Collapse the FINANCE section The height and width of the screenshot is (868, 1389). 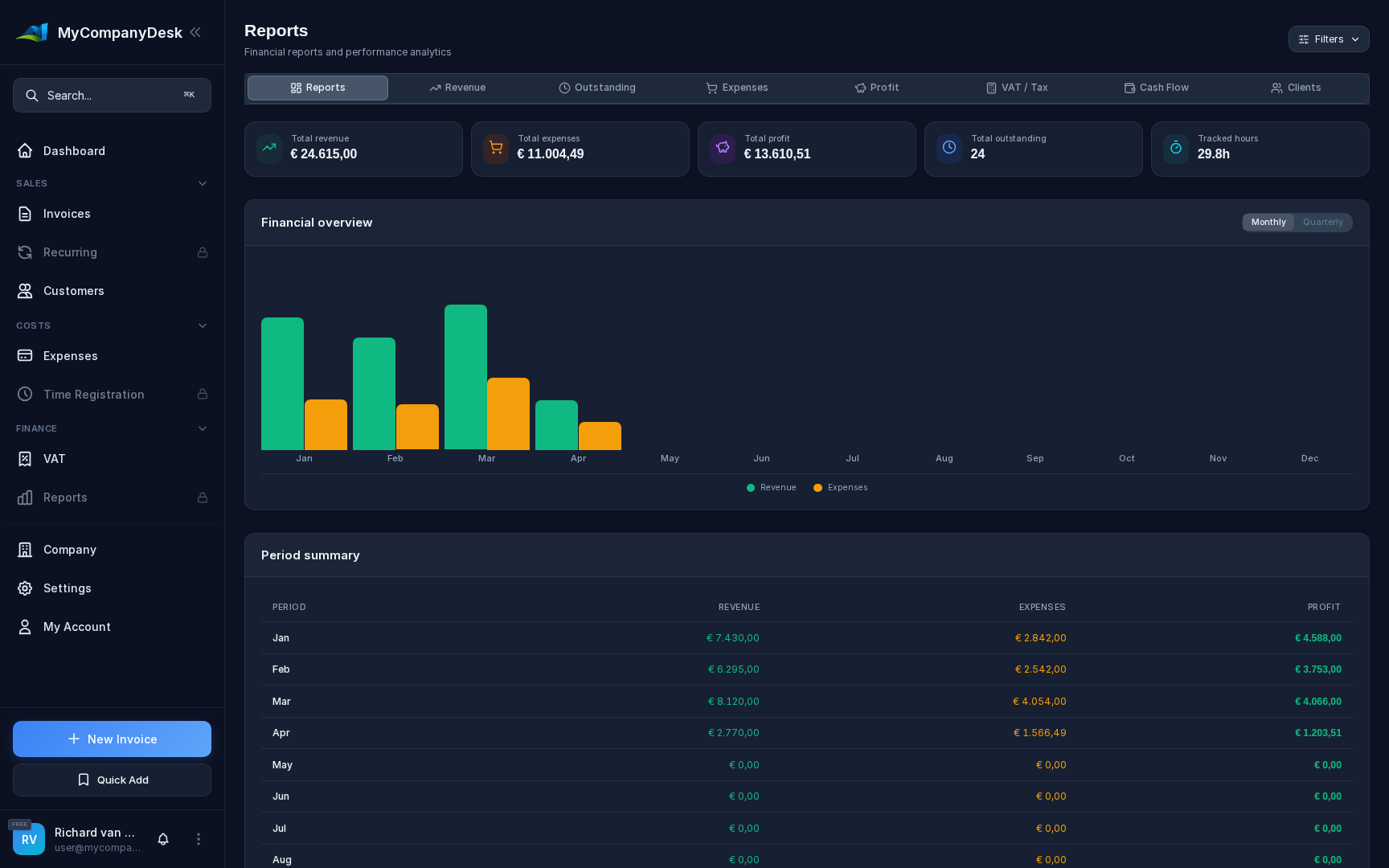point(203,428)
